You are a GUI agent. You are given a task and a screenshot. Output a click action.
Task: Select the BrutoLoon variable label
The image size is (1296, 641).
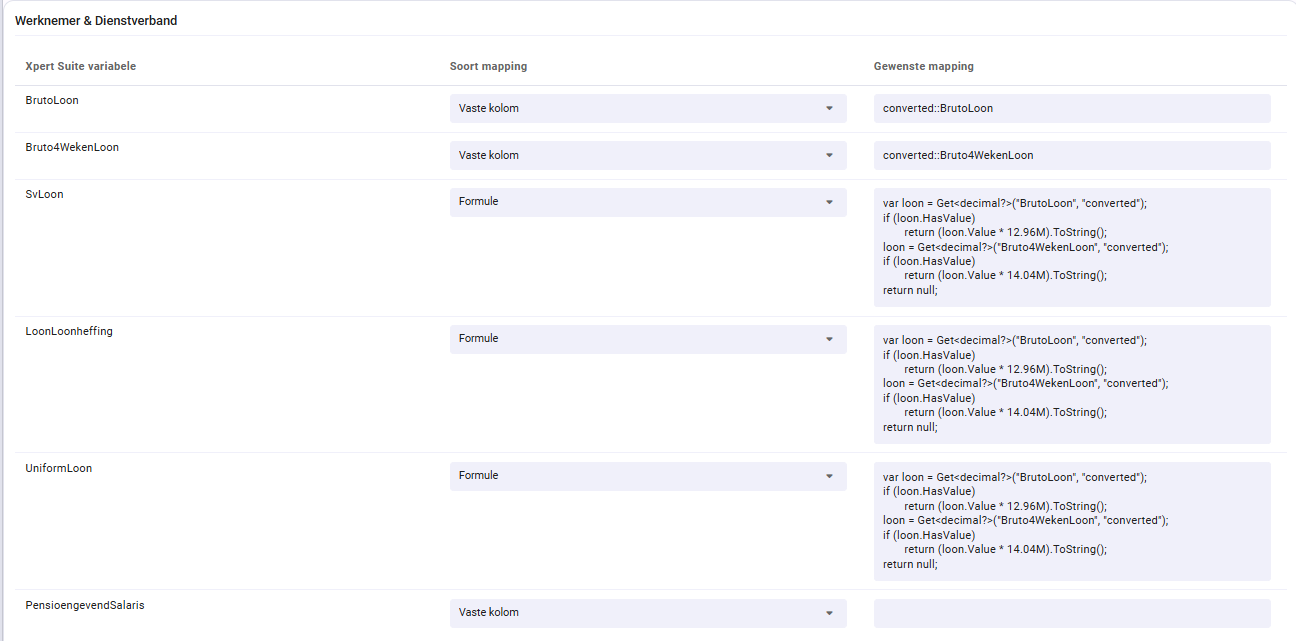[52, 100]
